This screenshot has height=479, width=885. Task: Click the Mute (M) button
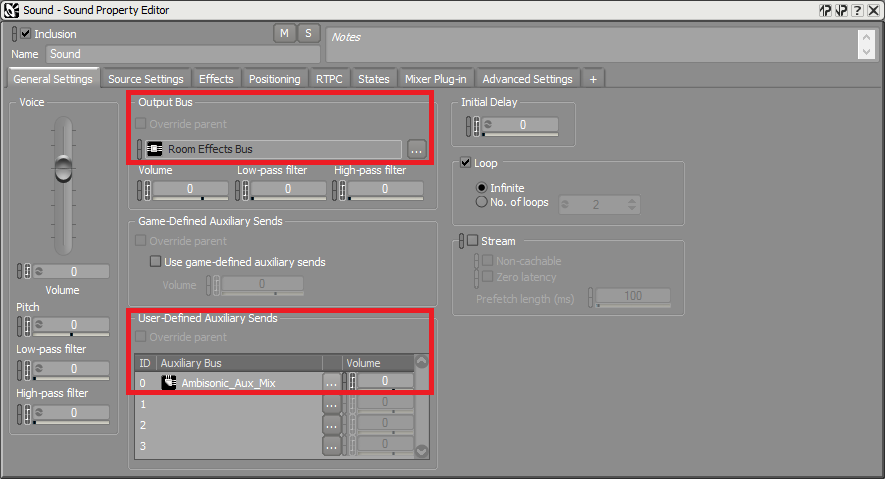pyautogui.click(x=284, y=34)
